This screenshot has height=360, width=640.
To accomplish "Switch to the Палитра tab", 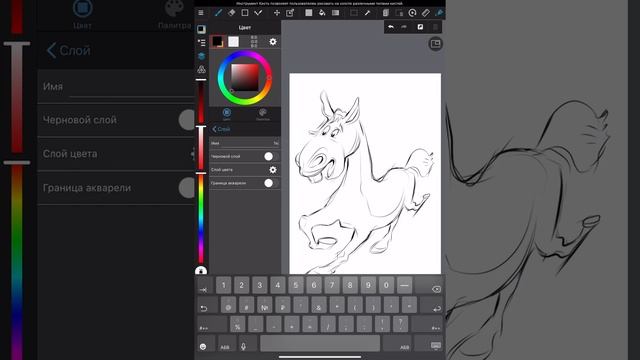I will click(262, 114).
